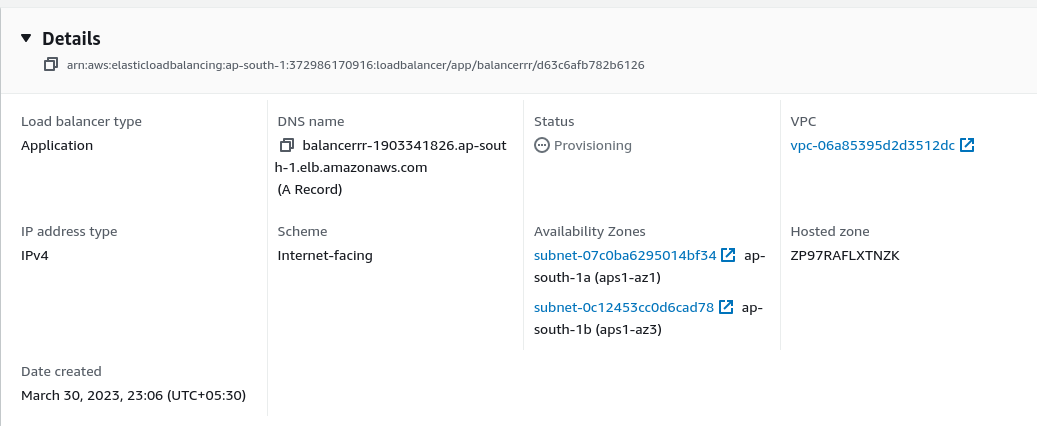Copy the load balancer ARN icon
Viewport: 1037px width, 426px height.
[51, 64]
